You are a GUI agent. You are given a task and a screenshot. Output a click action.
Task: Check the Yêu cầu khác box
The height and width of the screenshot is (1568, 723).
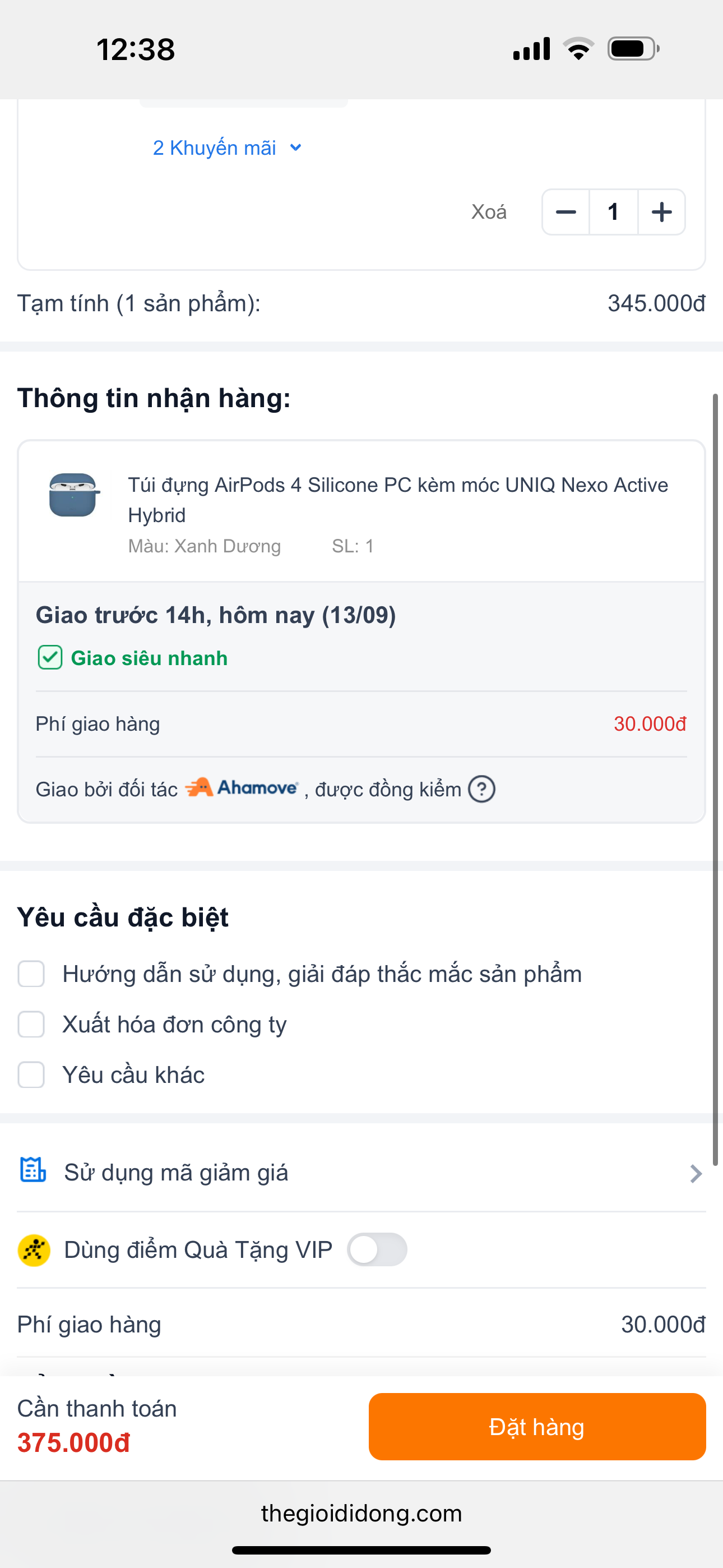[31, 1075]
